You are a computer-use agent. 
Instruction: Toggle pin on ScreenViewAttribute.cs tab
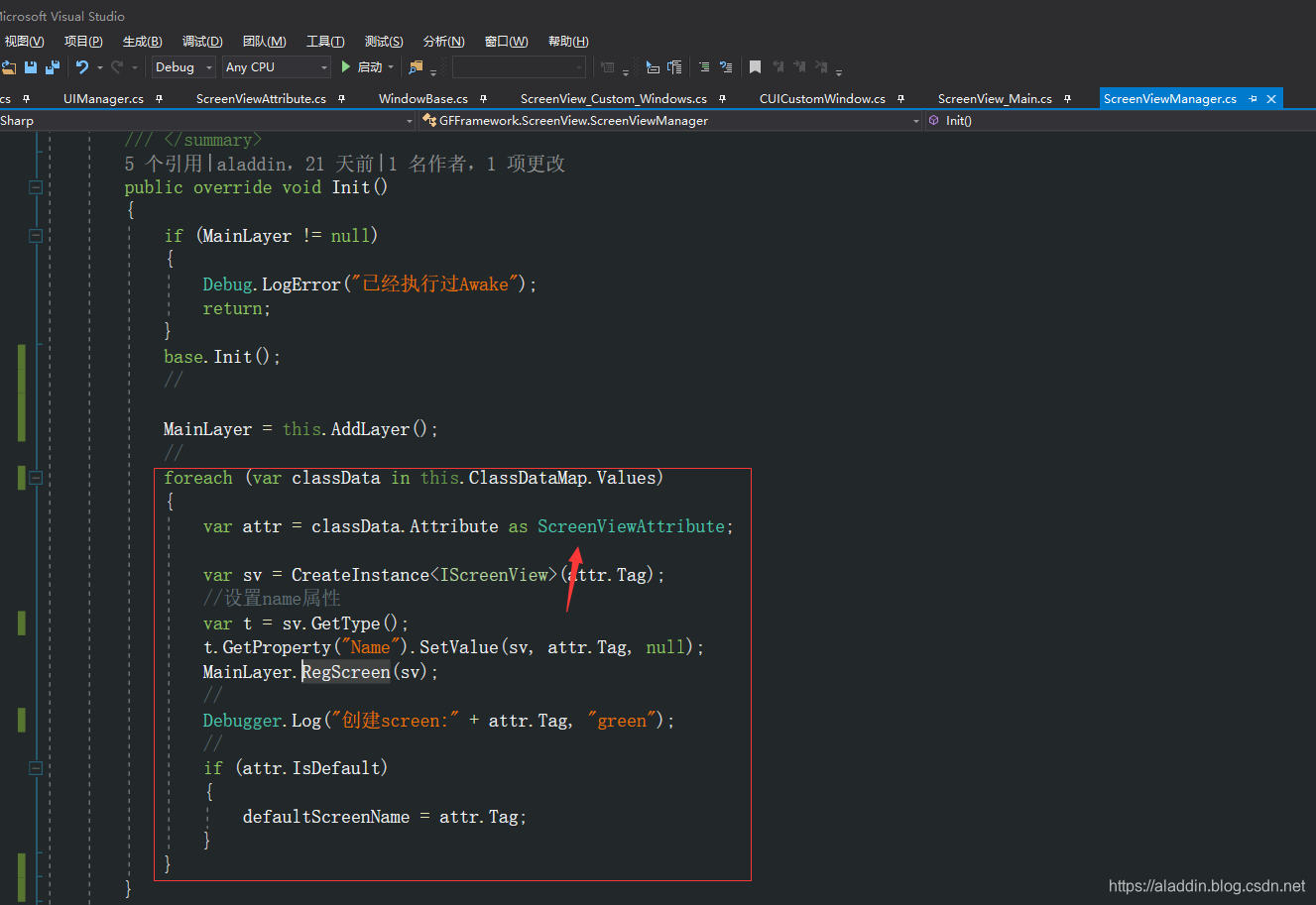coord(341,99)
